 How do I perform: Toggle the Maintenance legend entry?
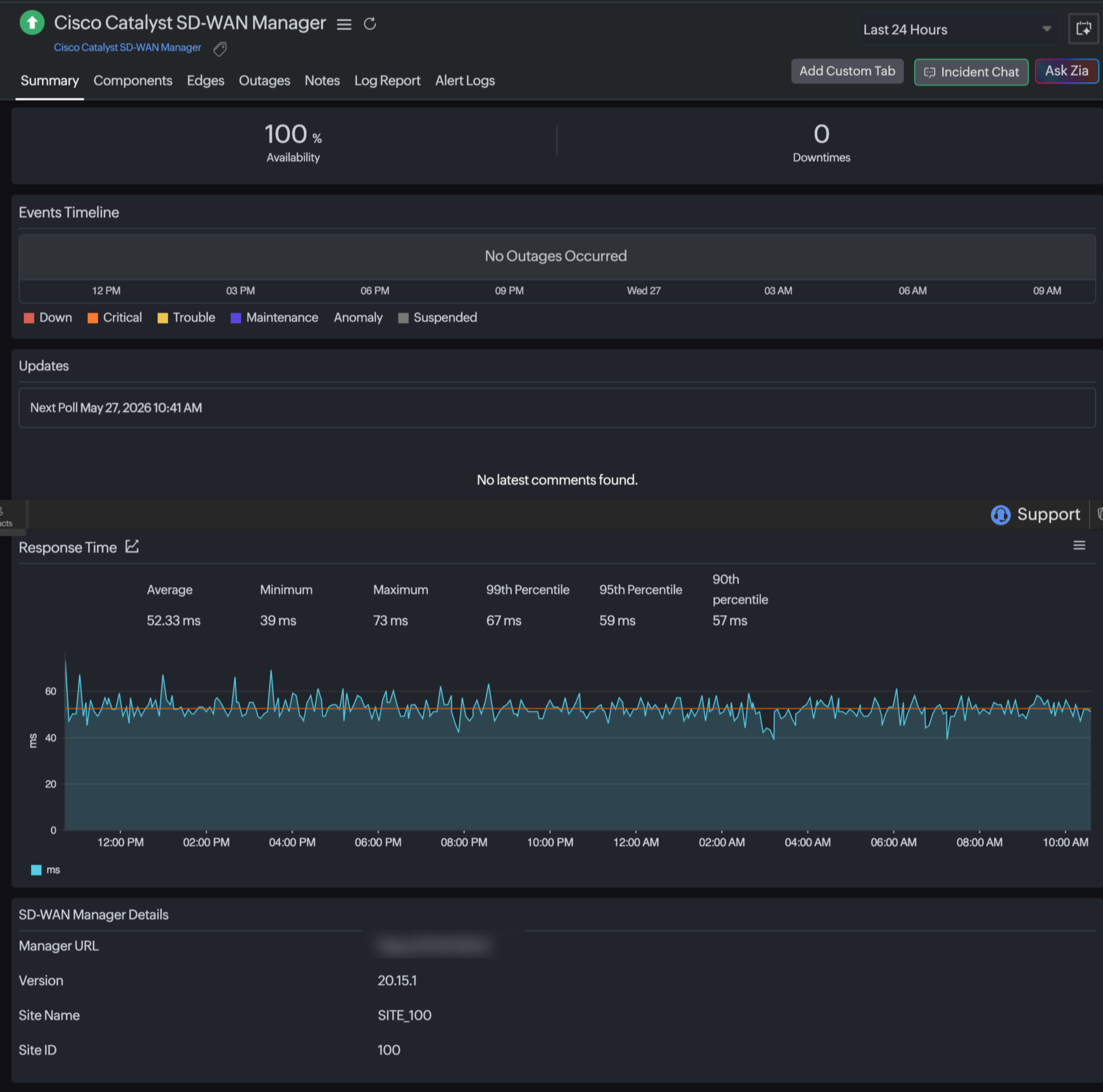[275, 317]
